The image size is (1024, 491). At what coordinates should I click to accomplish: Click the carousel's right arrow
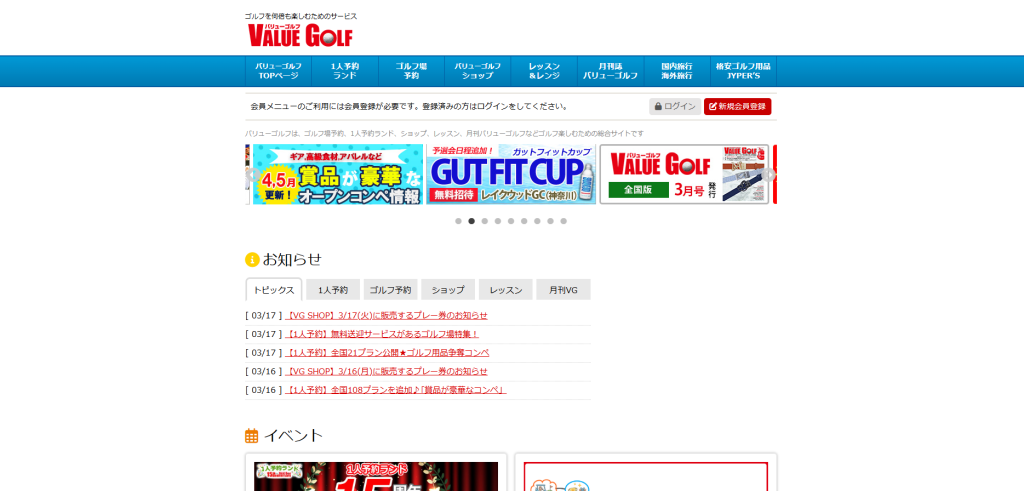(x=771, y=174)
